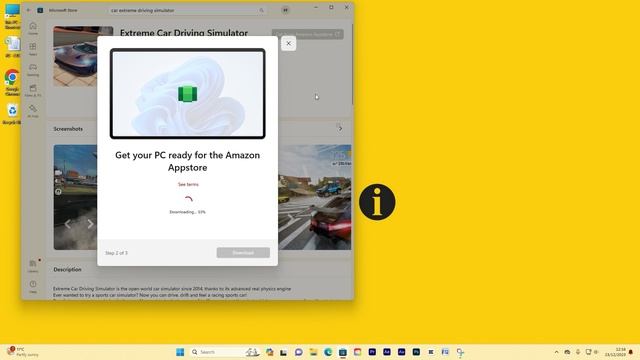
Task: Close the Amazon Appstore setup dialog
Action: click(288, 43)
